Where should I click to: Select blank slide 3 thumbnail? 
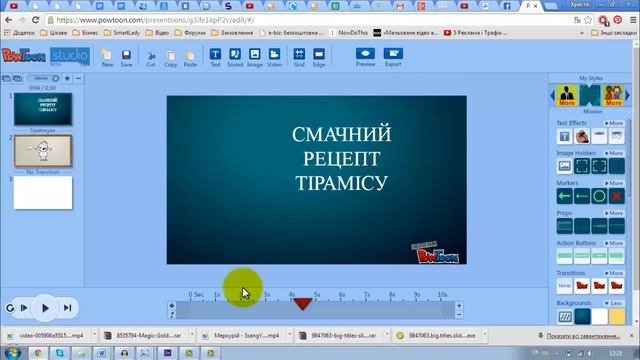43,193
